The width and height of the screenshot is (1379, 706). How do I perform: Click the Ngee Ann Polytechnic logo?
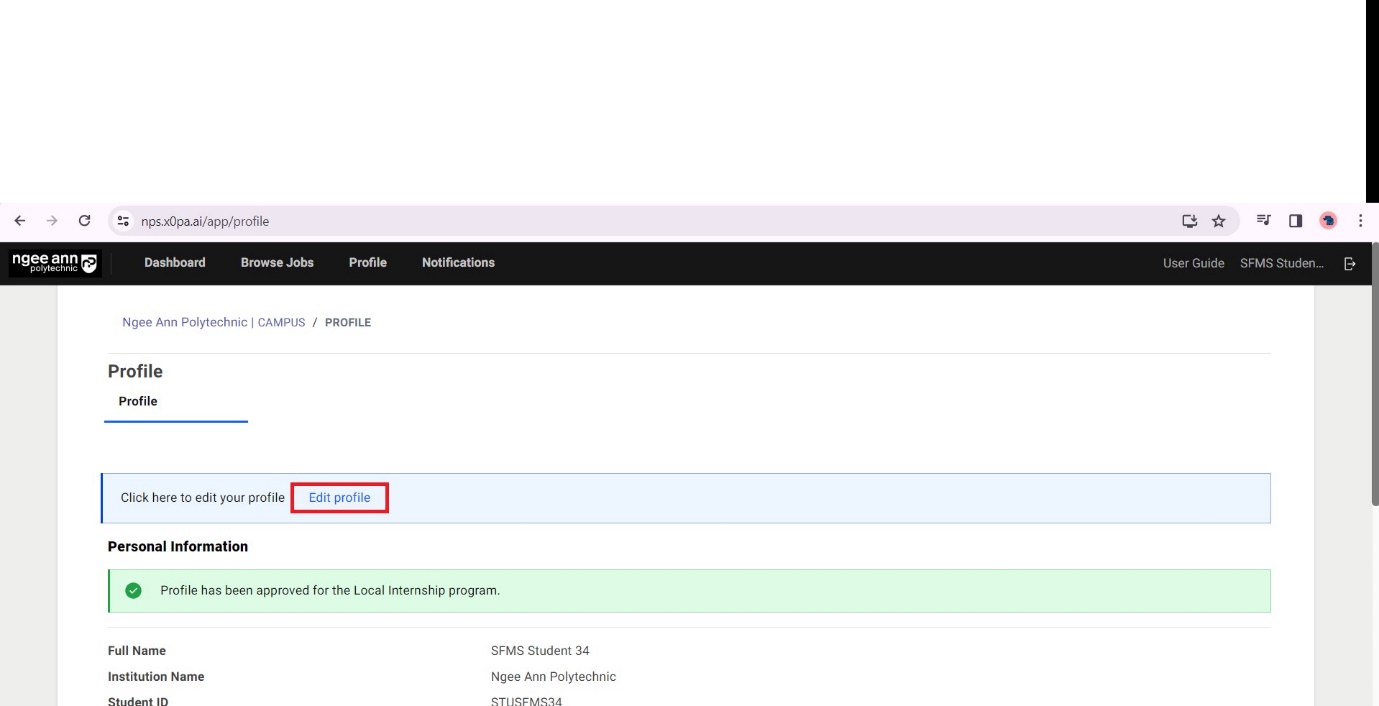click(55, 263)
